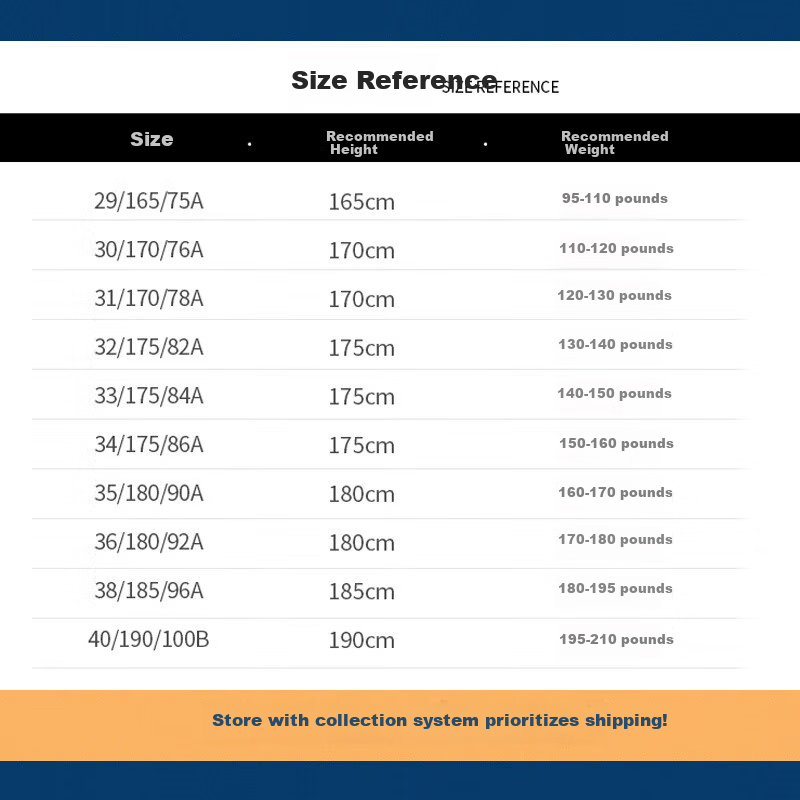Screen dimensions: 800x800
Task: Select the 40/190/100B size cell
Action: coord(149,640)
